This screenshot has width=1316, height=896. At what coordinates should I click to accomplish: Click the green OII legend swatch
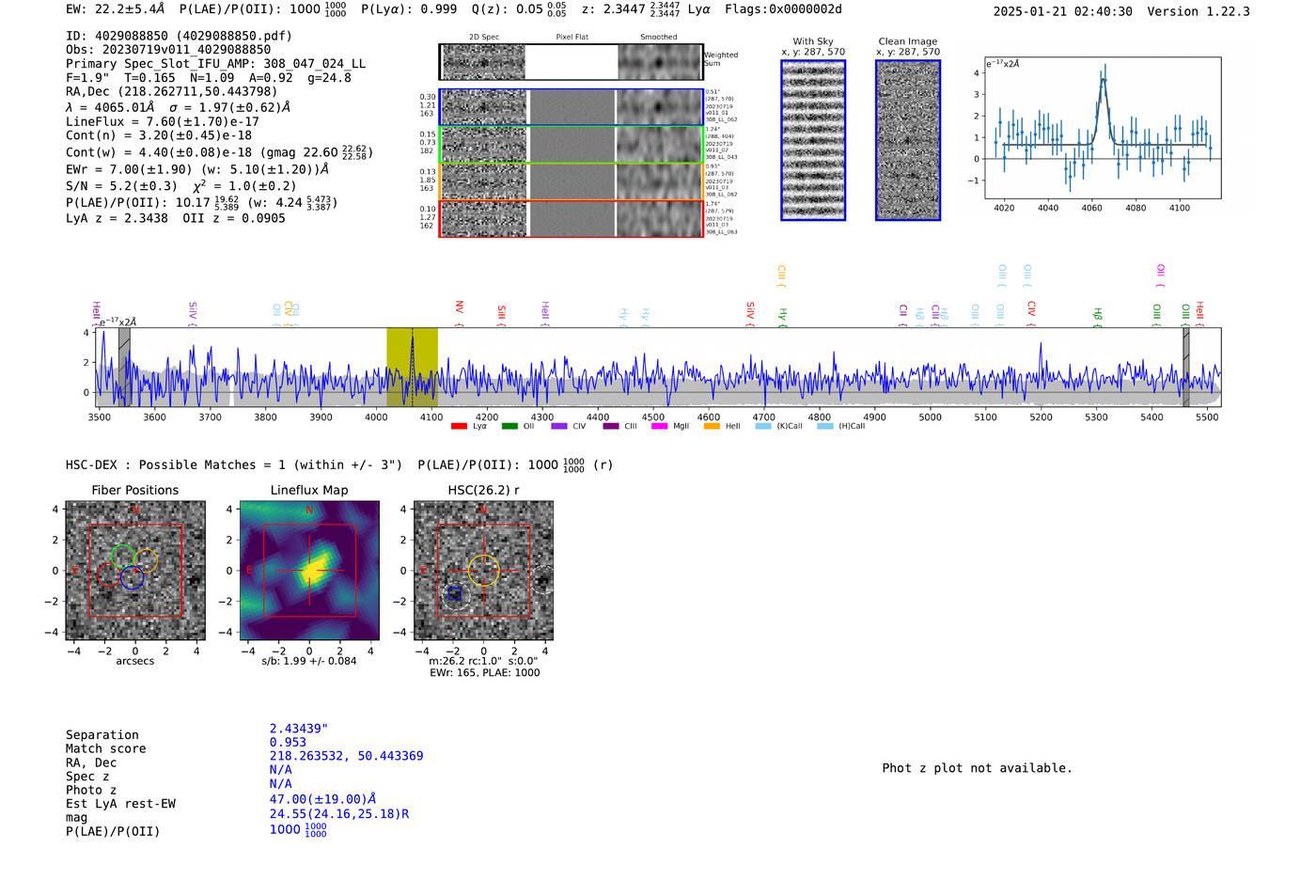click(509, 427)
